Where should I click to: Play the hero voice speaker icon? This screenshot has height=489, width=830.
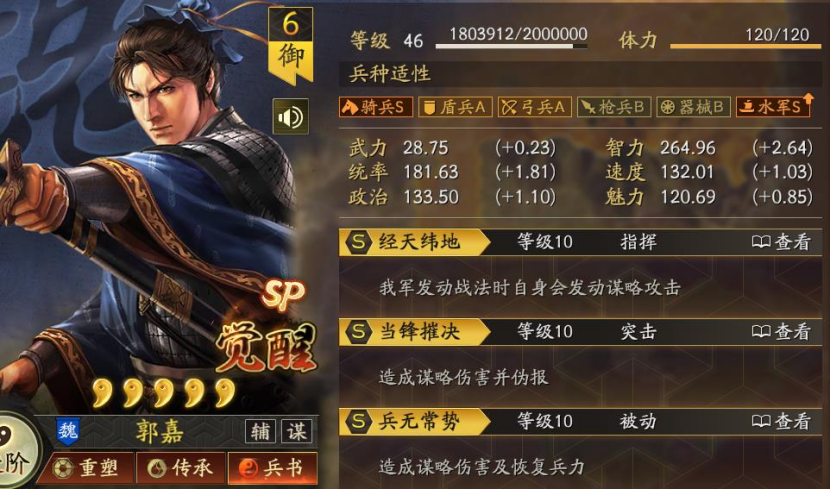[291, 116]
